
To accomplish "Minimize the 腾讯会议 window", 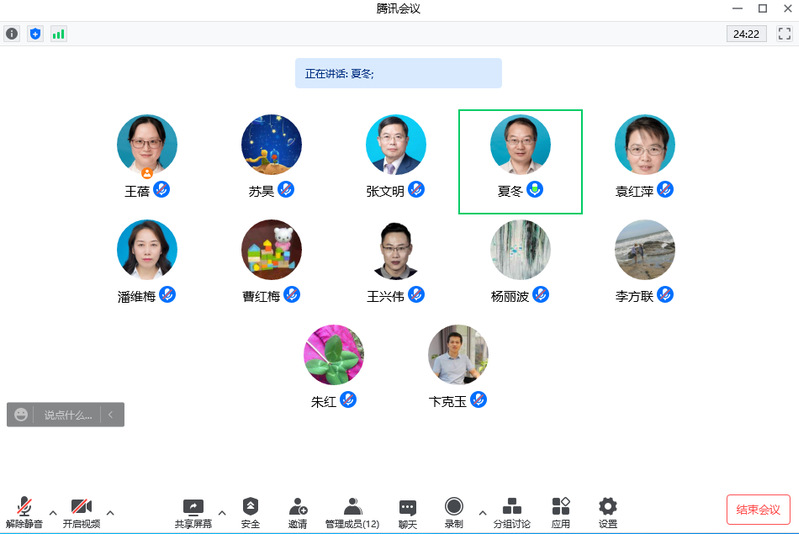I will coord(737,8).
